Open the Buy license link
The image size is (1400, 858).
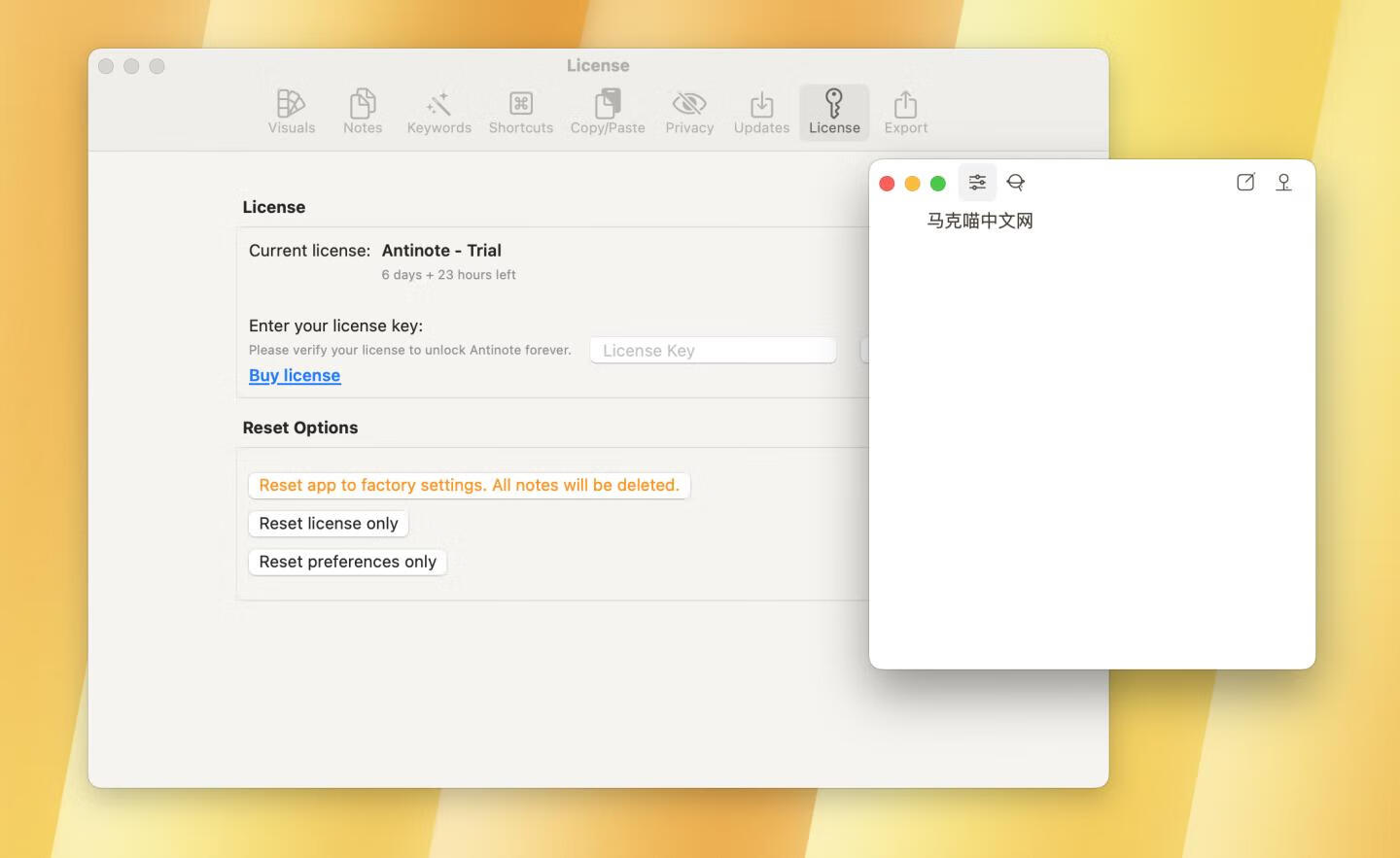(x=295, y=375)
